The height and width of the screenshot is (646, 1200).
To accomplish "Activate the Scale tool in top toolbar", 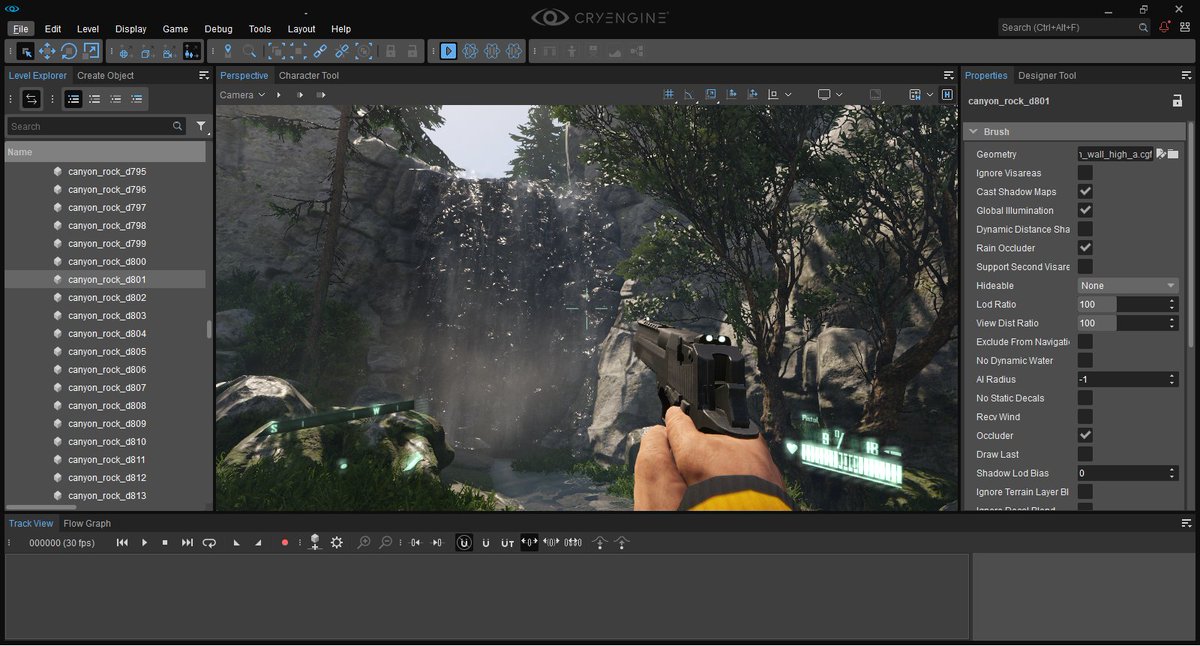I will 91,51.
